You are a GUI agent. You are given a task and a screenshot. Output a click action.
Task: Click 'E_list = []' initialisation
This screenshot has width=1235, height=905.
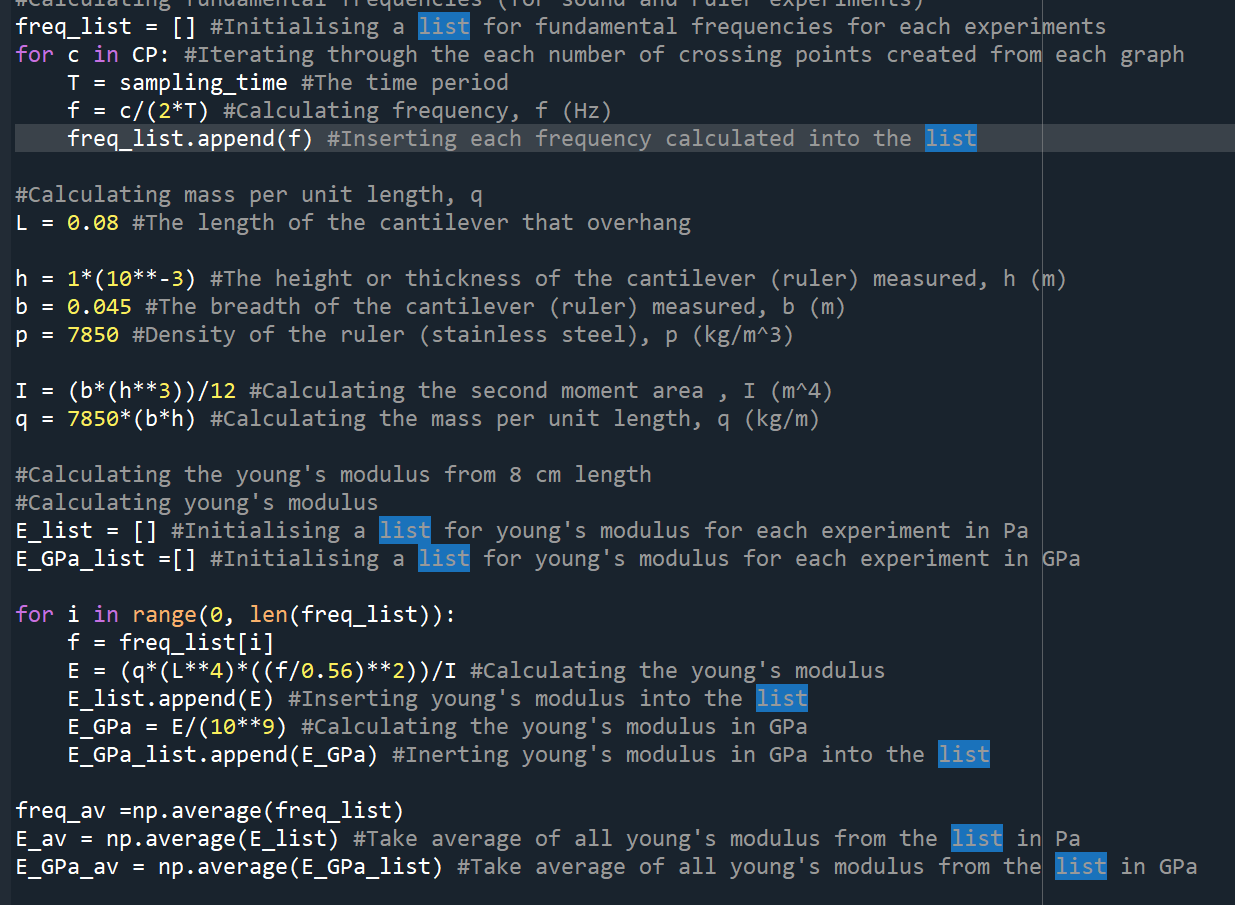[x=86, y=530]
